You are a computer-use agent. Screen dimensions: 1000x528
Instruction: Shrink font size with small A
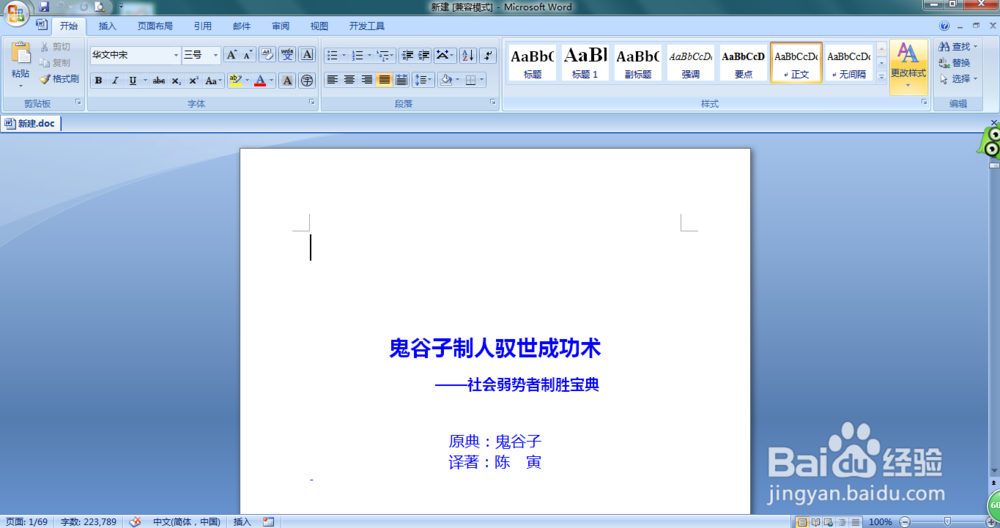pyautogui.click(x=247, y=55)
